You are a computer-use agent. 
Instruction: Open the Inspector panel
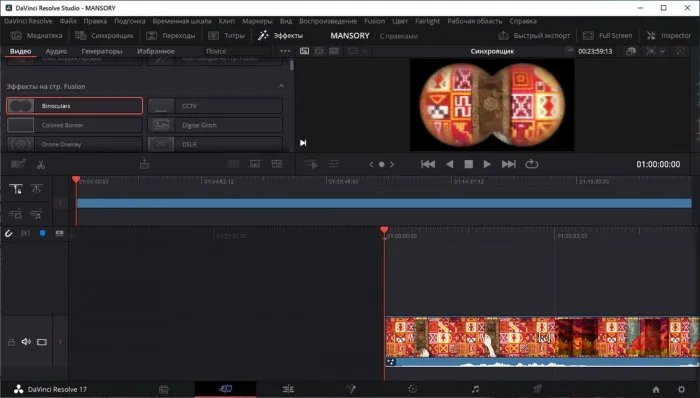click(x=669, y=36)
